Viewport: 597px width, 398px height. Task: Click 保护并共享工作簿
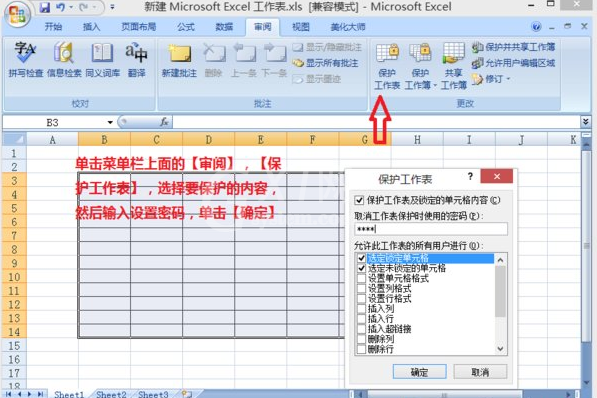513,47
